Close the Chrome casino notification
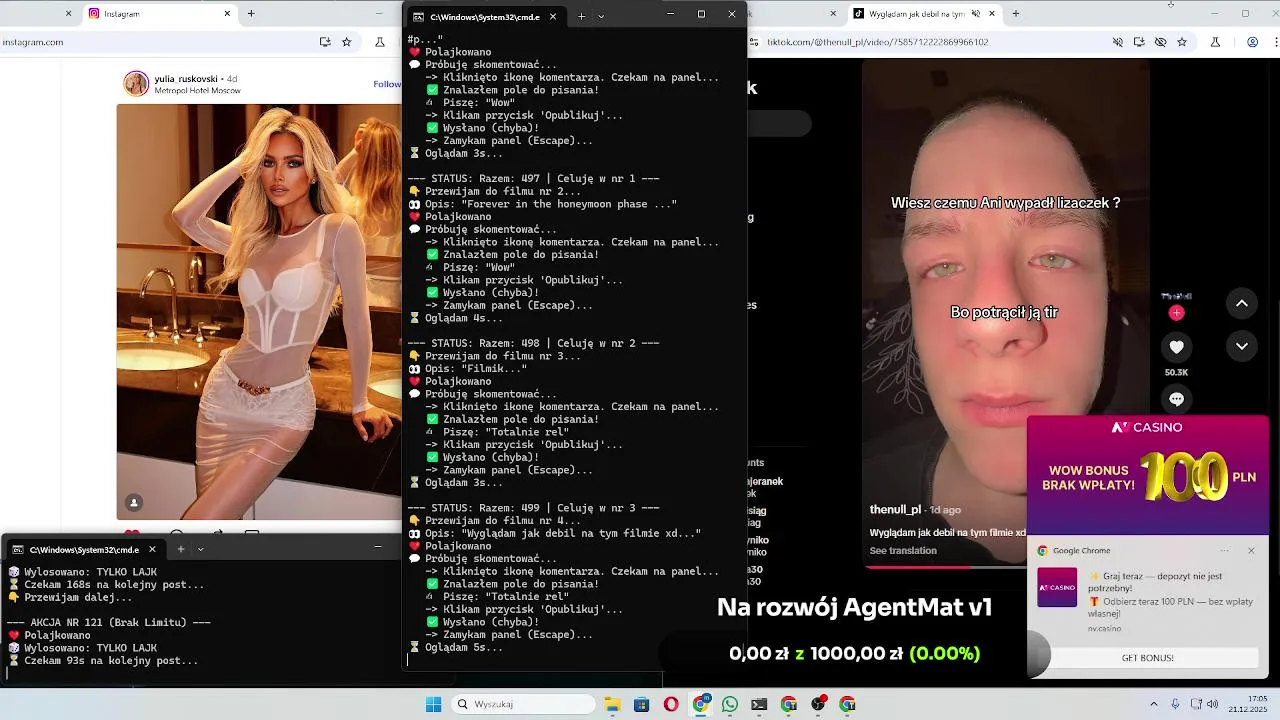This screenshot has width=1280, height=720. (x=1250, y=550)
